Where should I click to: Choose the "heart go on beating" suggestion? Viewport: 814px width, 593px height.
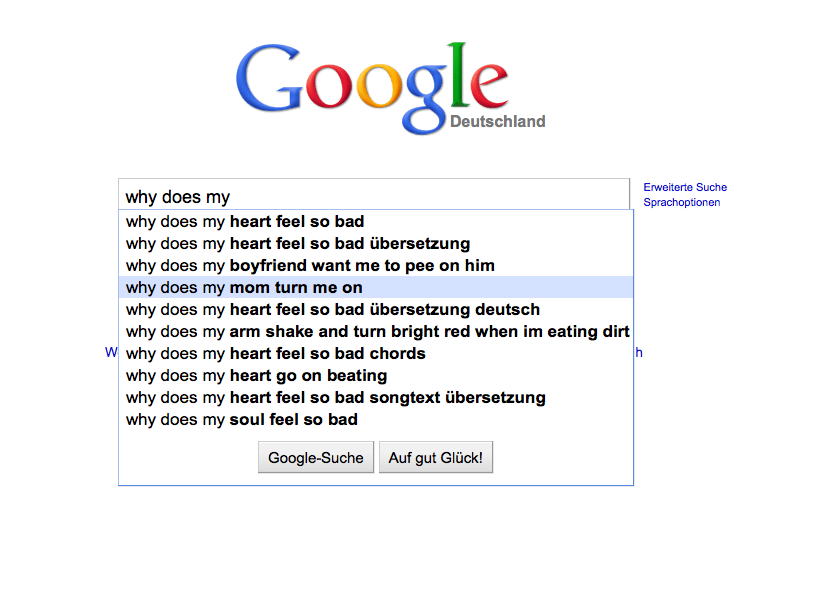point(256,376)
